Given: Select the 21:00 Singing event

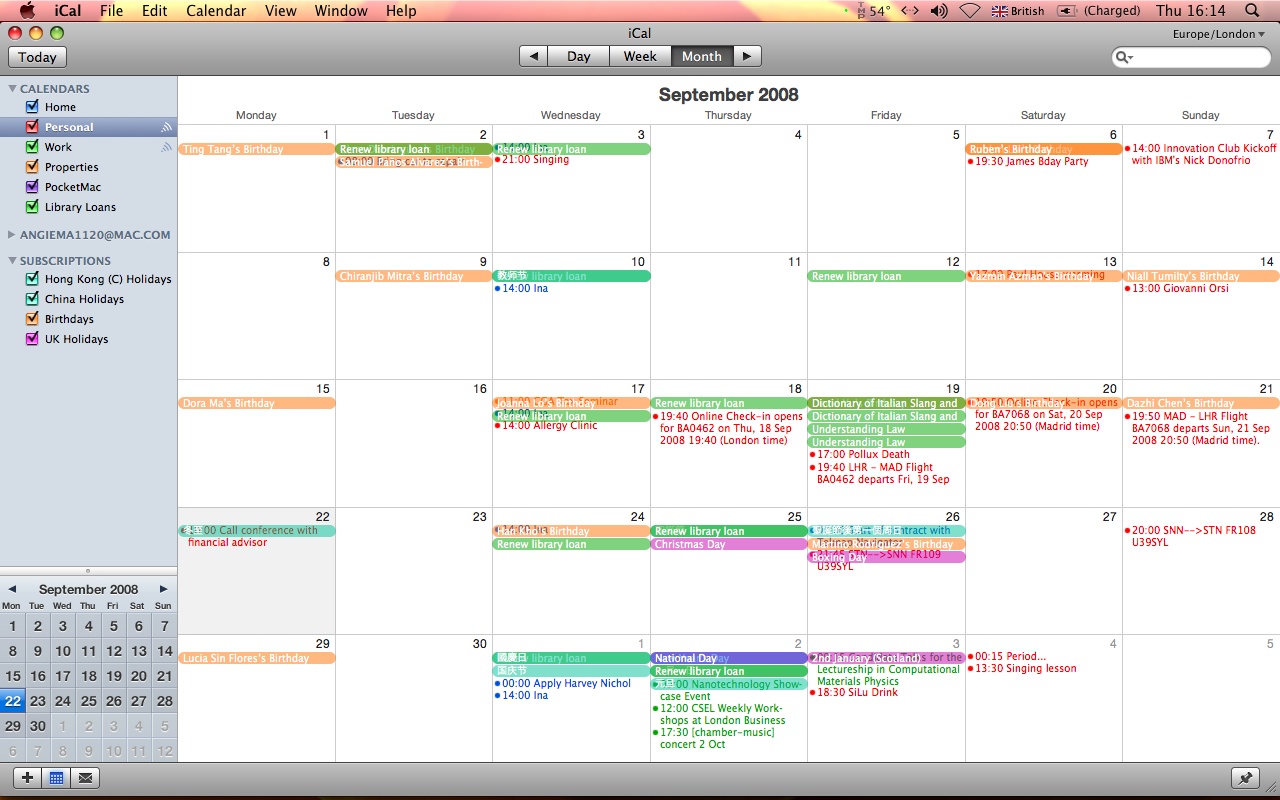Looking at the screenshot, I should [531, 160].
